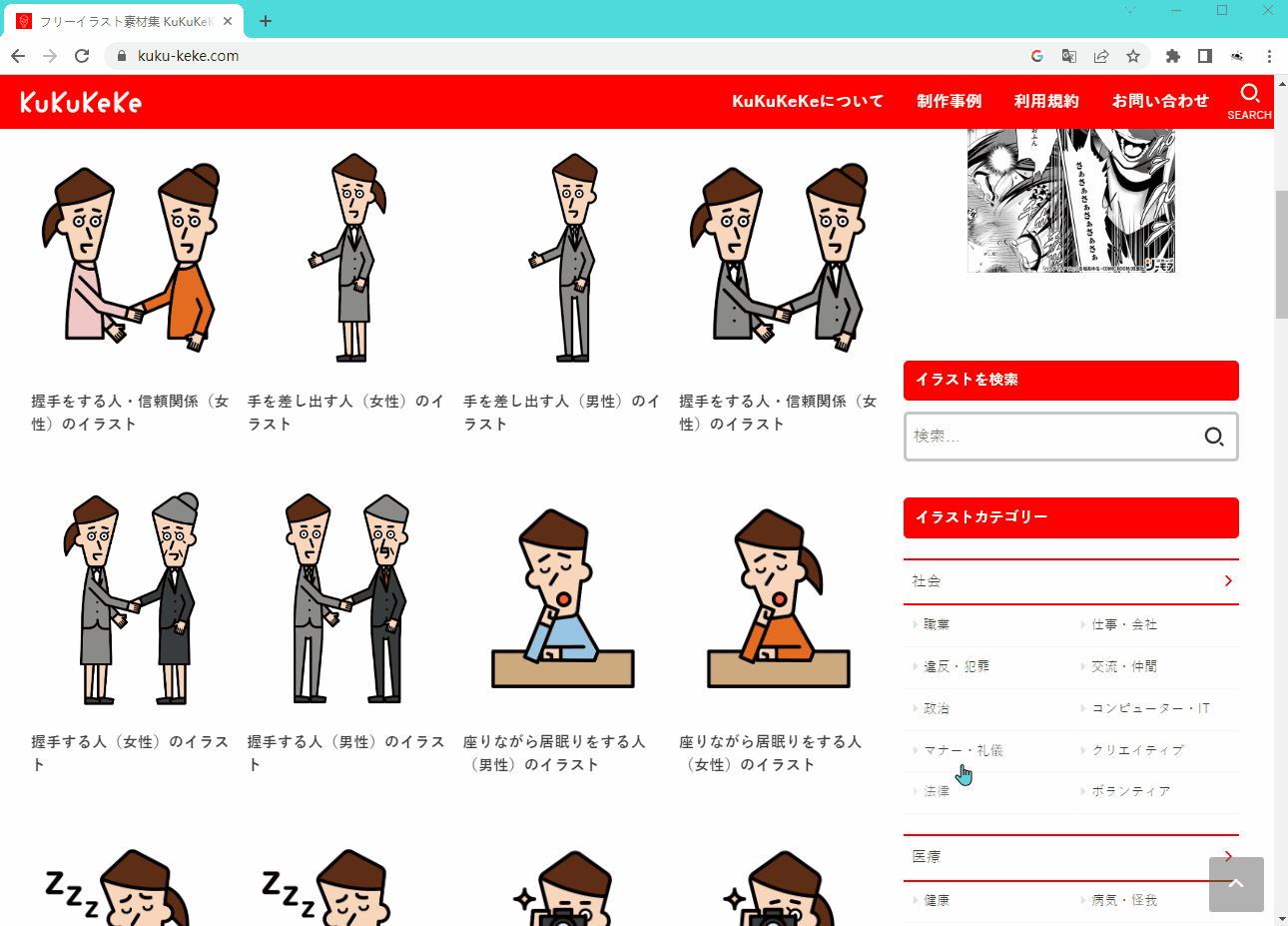This screenshot has height=926, width=1288.
Task: Toggle the browser side panel icon
Action: coord(1205,56)
